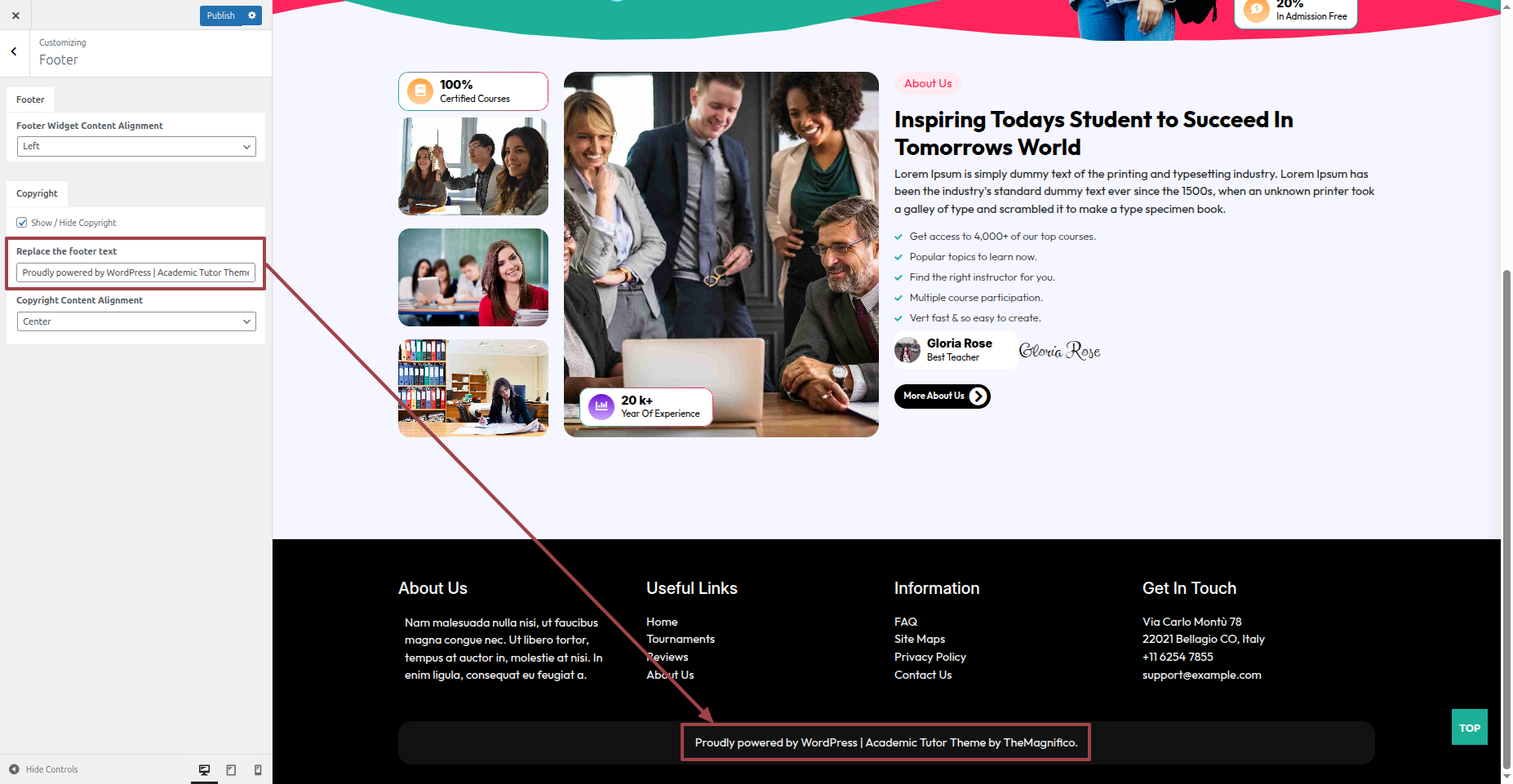Click the Publish button

[220, 16]
